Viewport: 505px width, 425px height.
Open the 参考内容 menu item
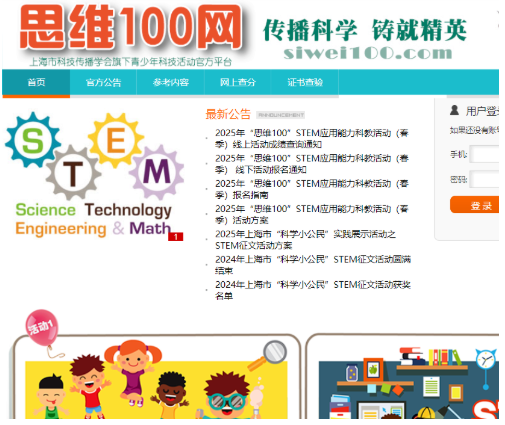click(171, 82)
